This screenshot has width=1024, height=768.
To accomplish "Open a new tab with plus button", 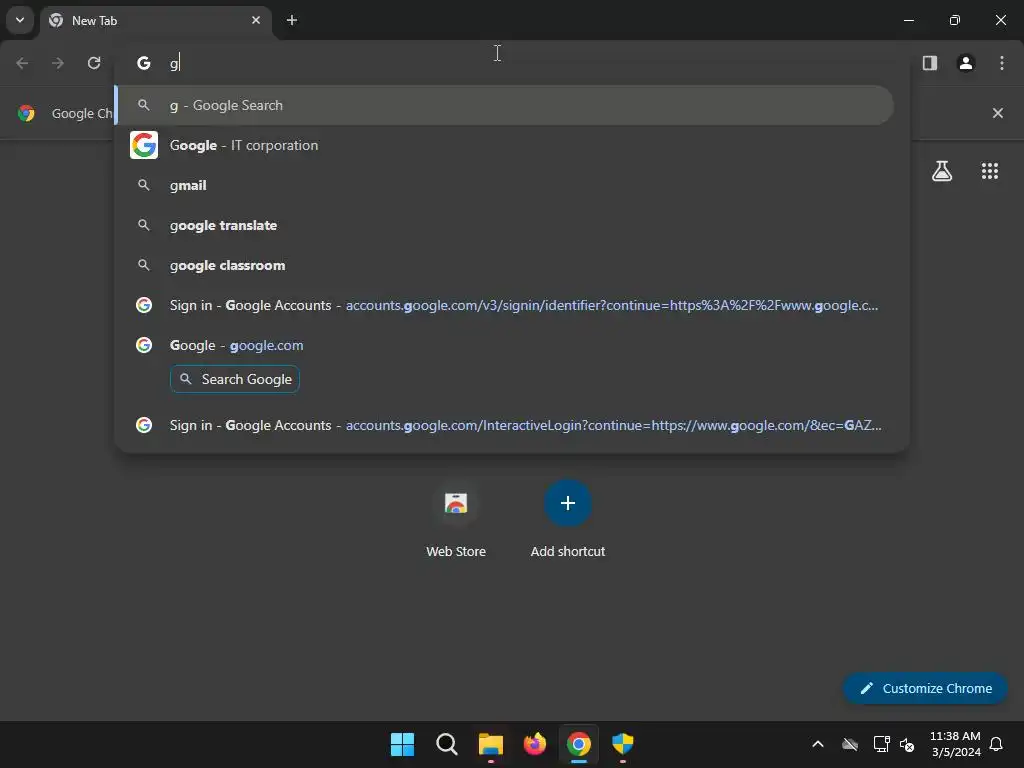I will [292, 20].
